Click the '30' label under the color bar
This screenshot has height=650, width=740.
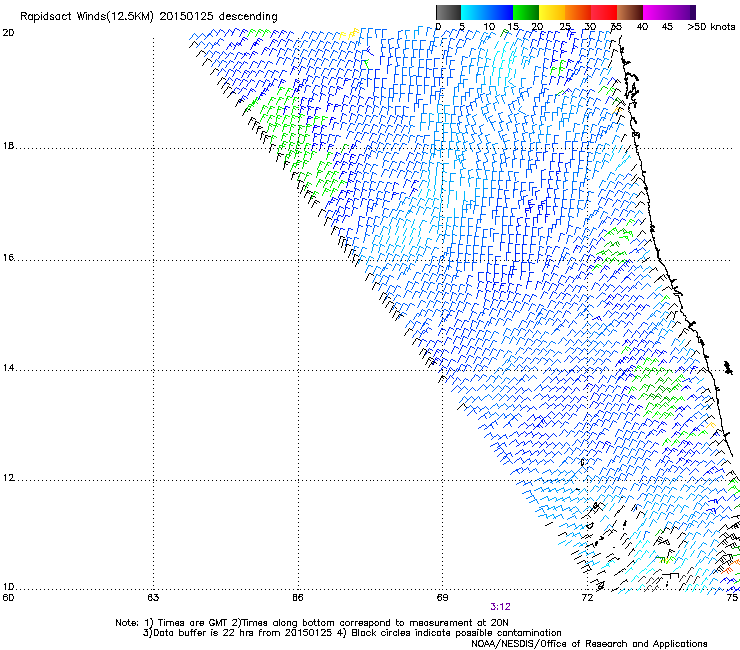(x=590, y=27)
